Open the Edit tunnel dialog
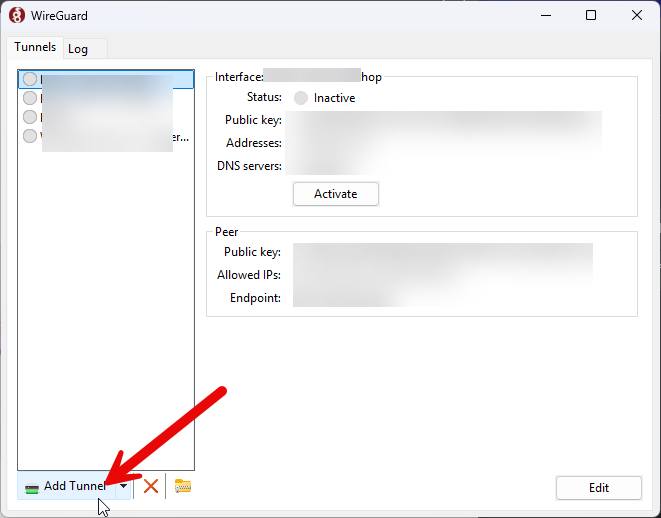This screenshot has height=518, width=661. click(598, 488)
